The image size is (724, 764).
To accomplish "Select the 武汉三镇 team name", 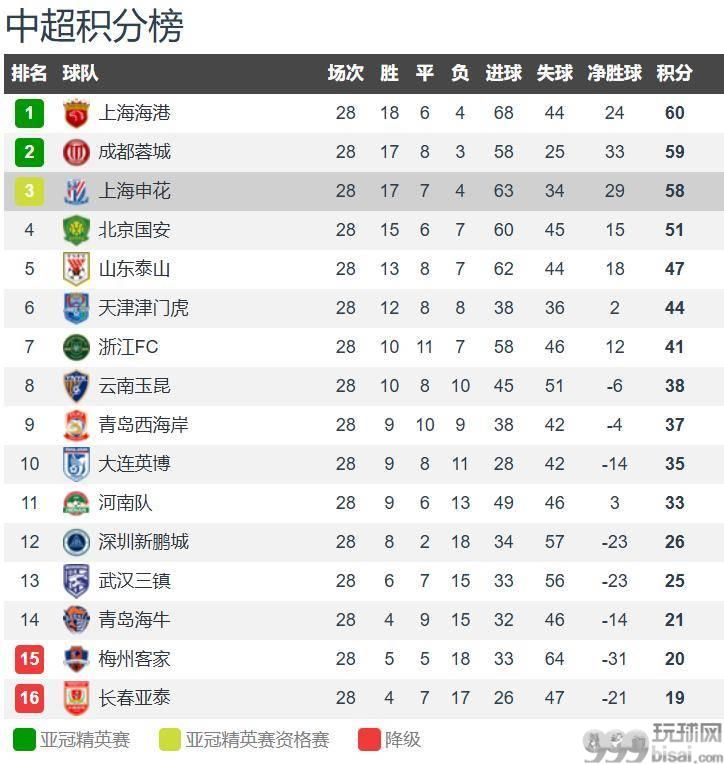I will 135,581.
